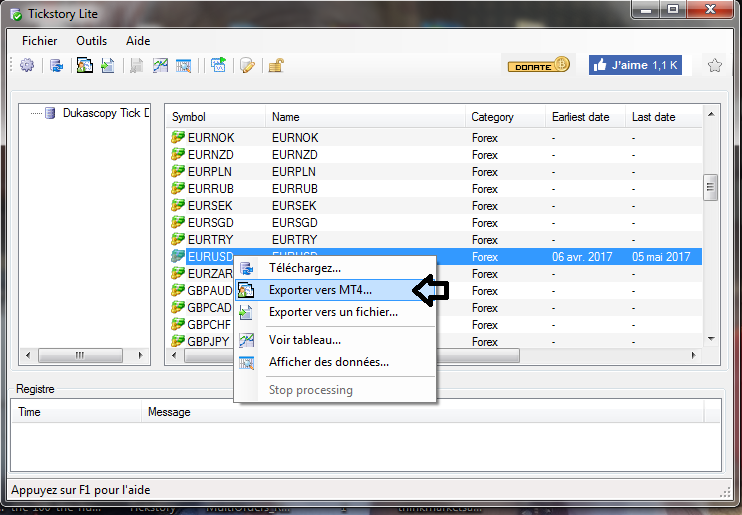Viewport: 742px width, 515px height.
Task: Open the Aide menu
Action: pos(138,41)
